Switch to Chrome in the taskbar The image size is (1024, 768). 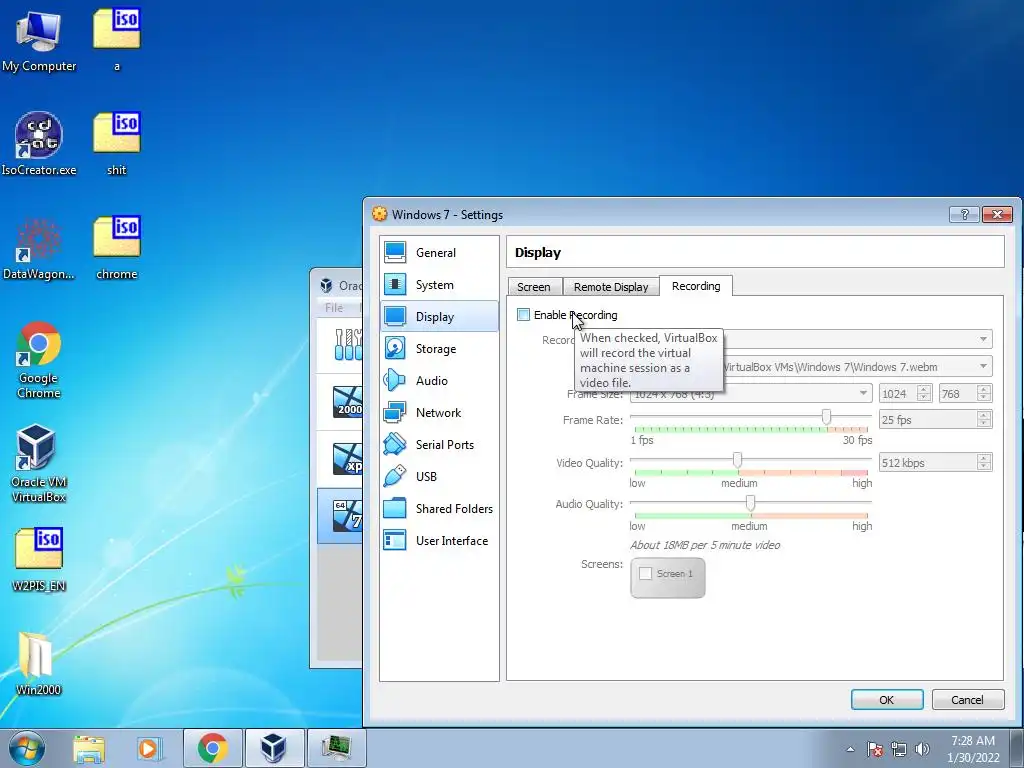[x=213, y=748]
